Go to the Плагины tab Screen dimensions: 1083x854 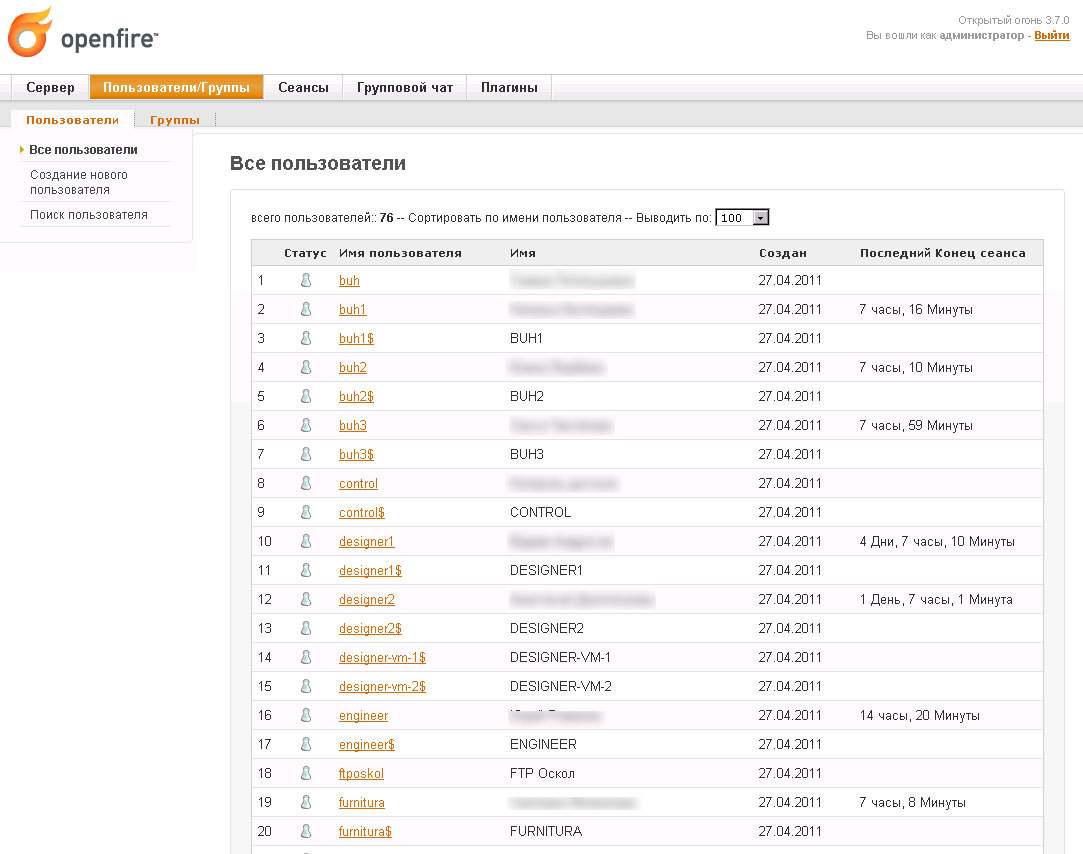click(x=509, y=88)
